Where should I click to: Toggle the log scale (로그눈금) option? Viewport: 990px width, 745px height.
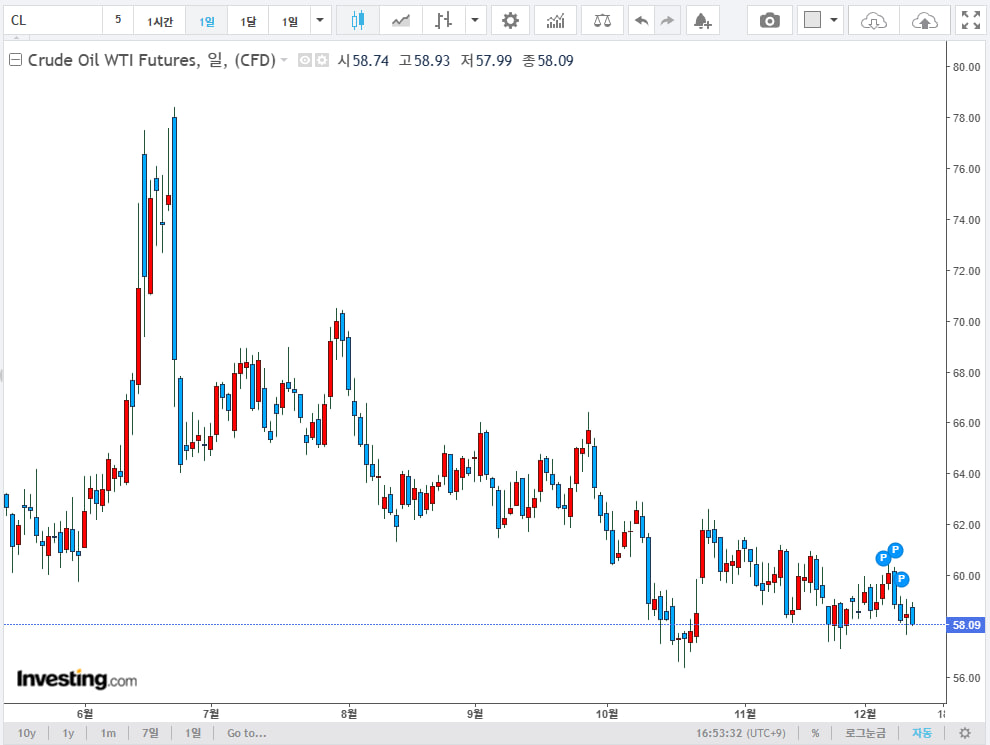[x=865, y=733]
